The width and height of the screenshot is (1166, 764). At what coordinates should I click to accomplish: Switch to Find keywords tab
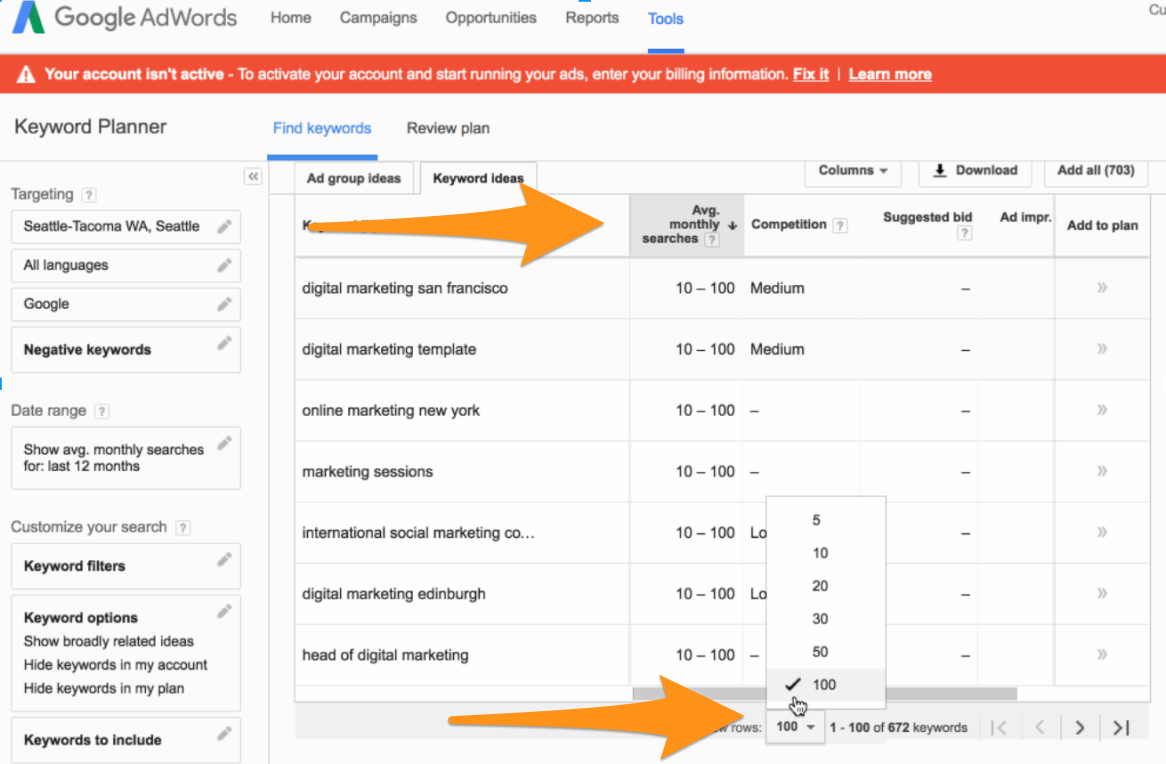click(x=322, y=128)
